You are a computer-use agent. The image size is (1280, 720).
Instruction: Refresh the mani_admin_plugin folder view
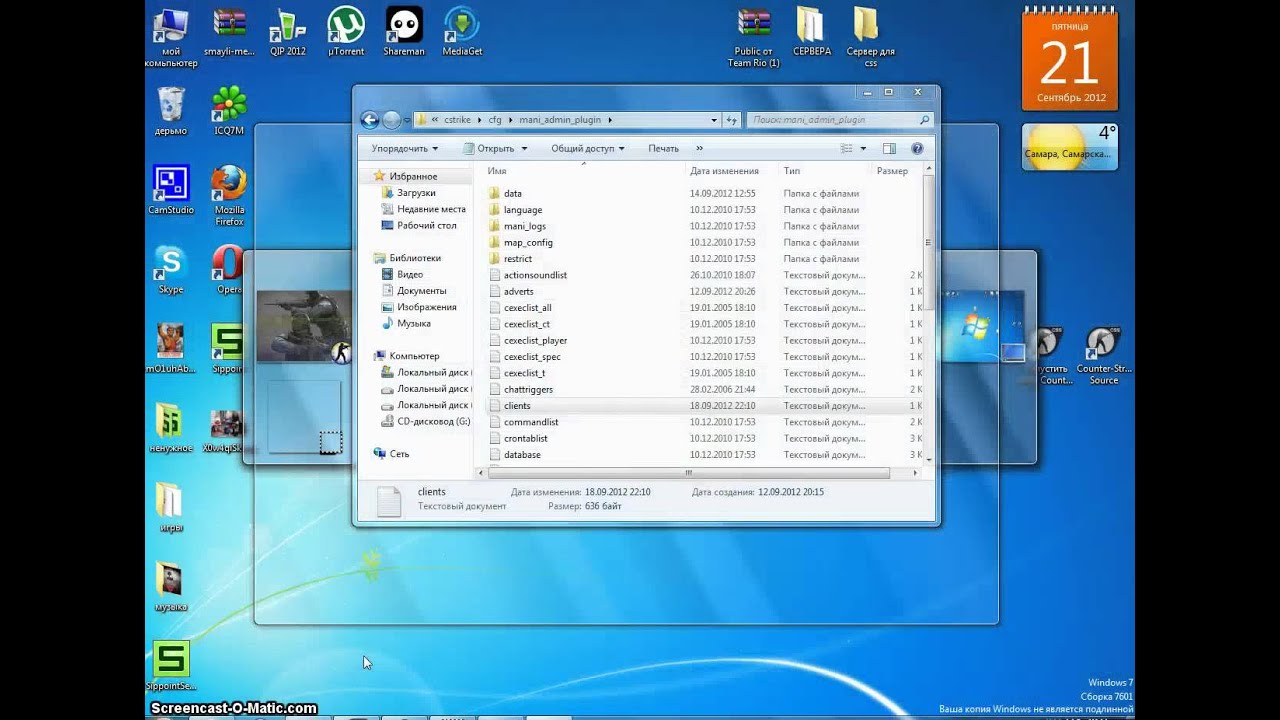pyautogui.click(x=732, y=120)
